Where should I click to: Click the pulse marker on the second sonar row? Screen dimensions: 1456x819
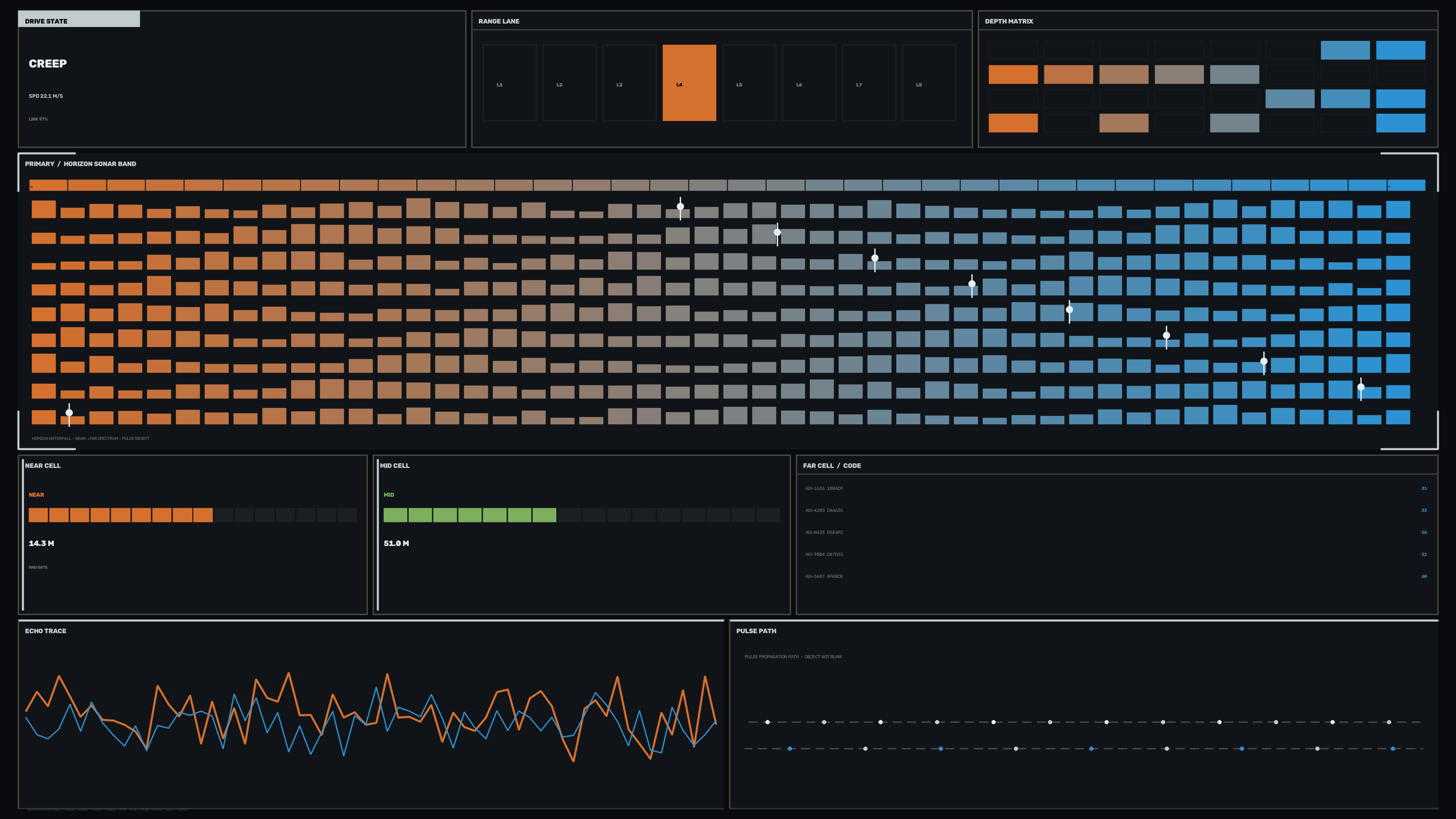[777, 232]
